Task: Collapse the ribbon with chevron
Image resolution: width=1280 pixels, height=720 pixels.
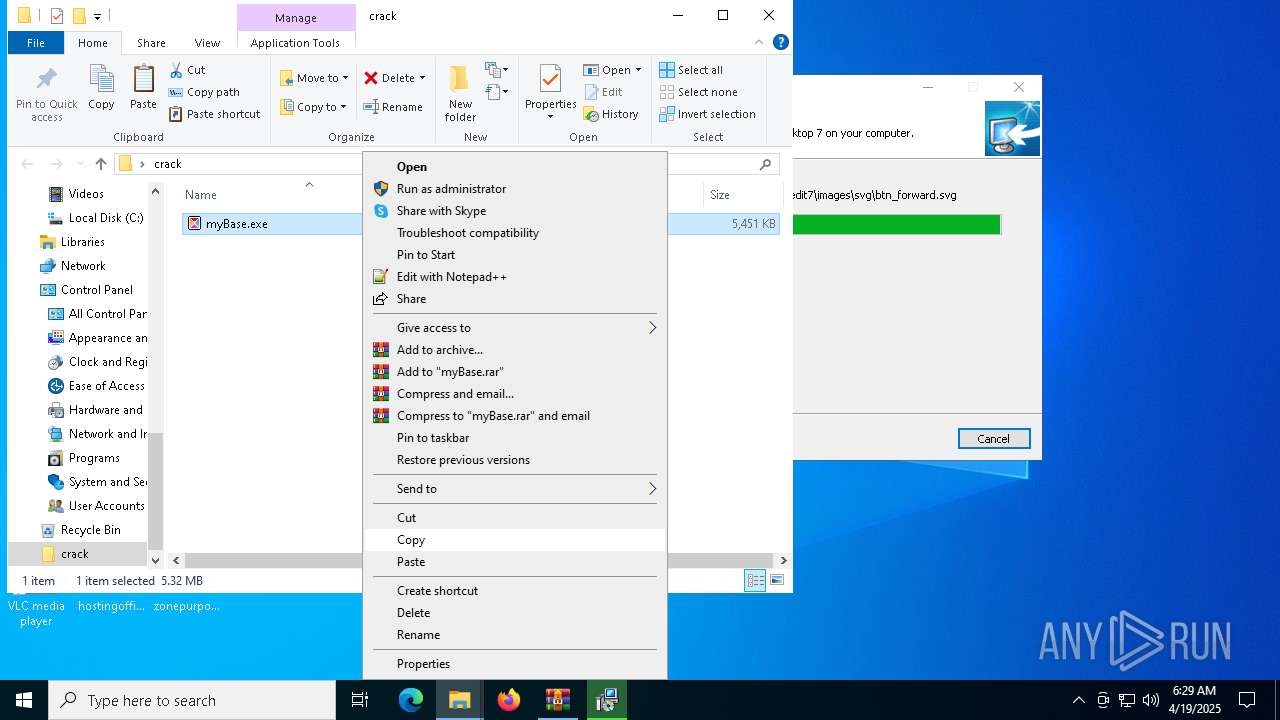Action: click(x=759, y=42)
